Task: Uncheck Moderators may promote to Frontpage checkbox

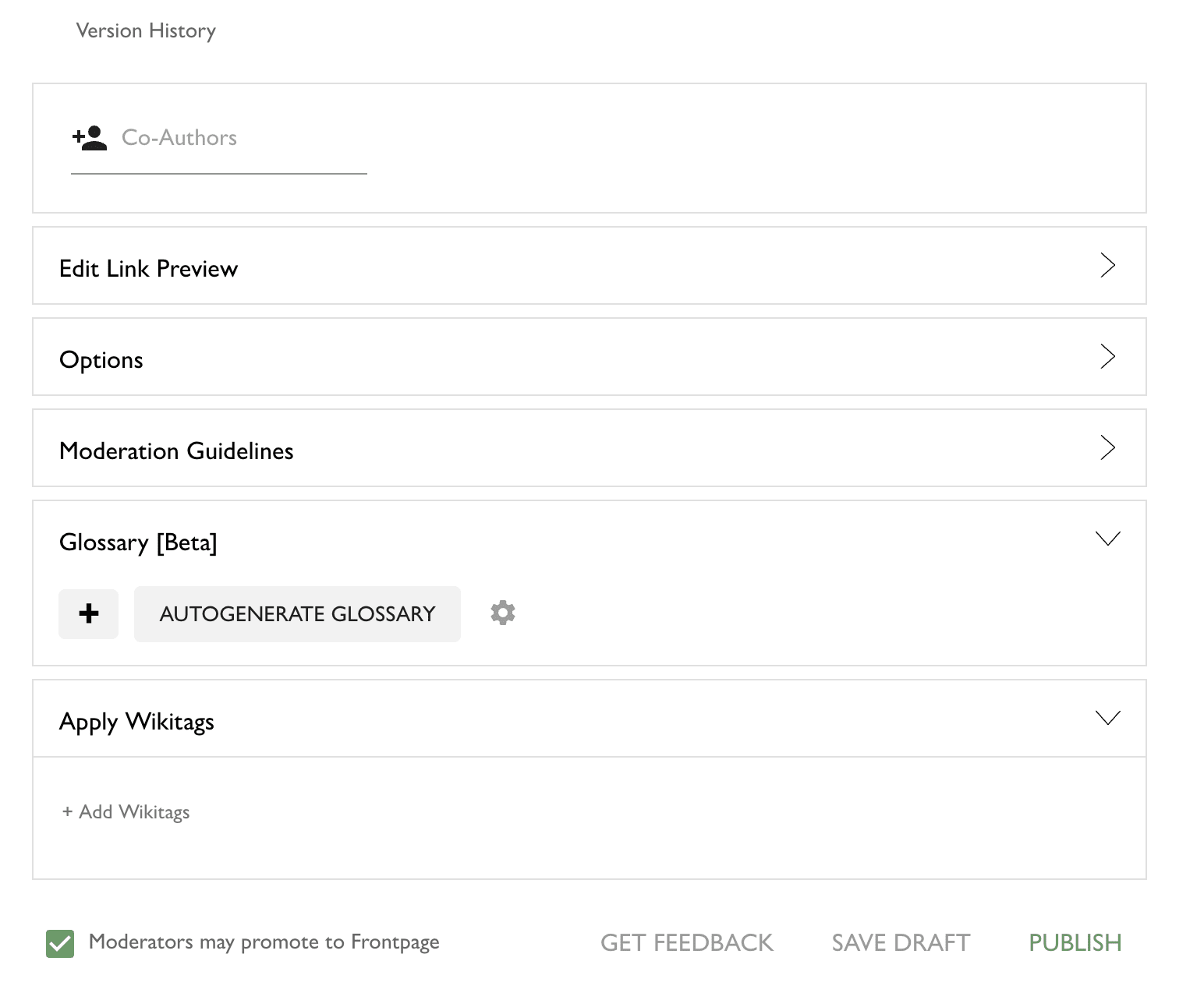Action: (60, 943)
